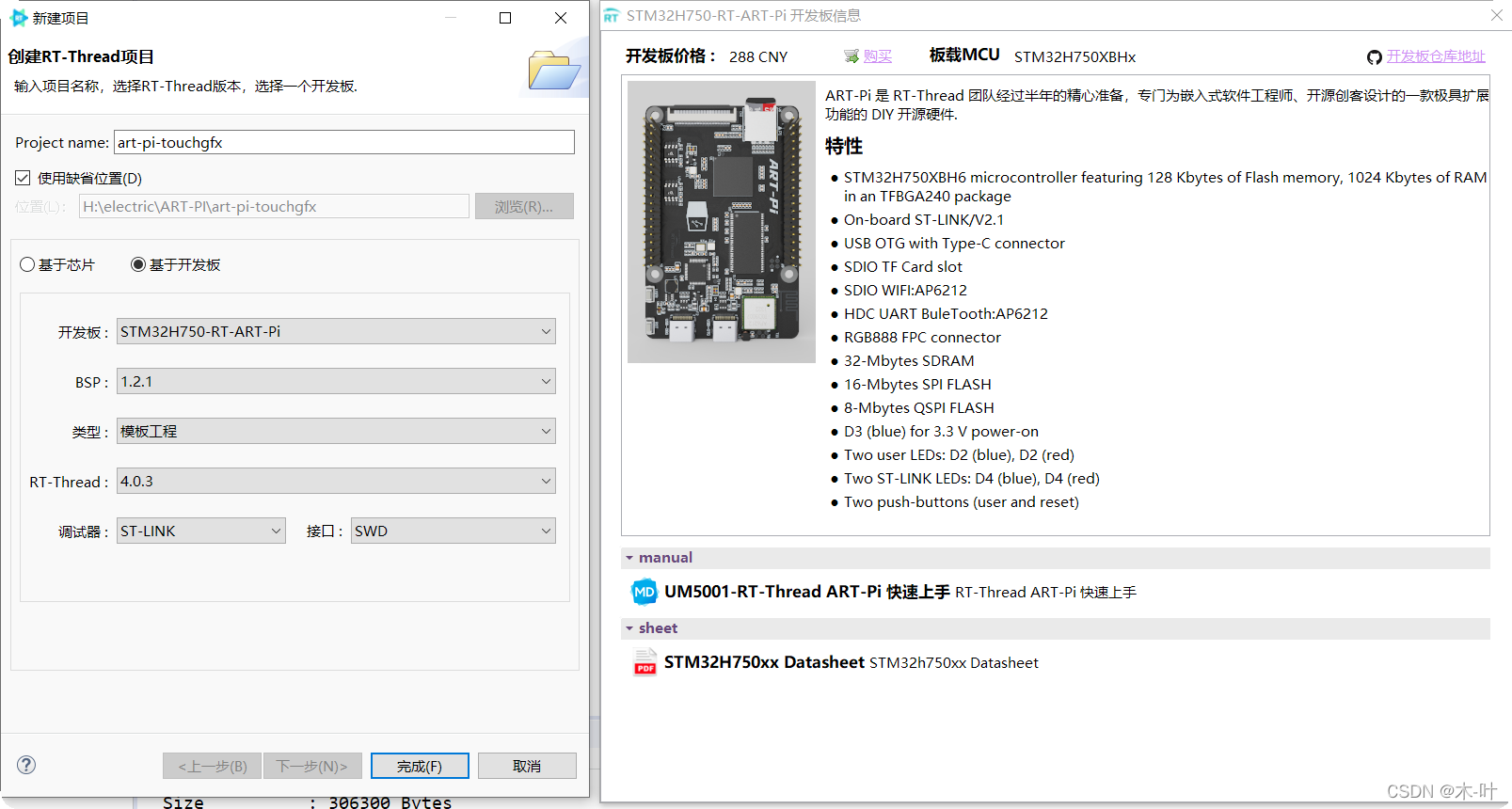Click the 下一步(N) button
The width and height of the screenshot is (1512, 809).
coord(312,766)
